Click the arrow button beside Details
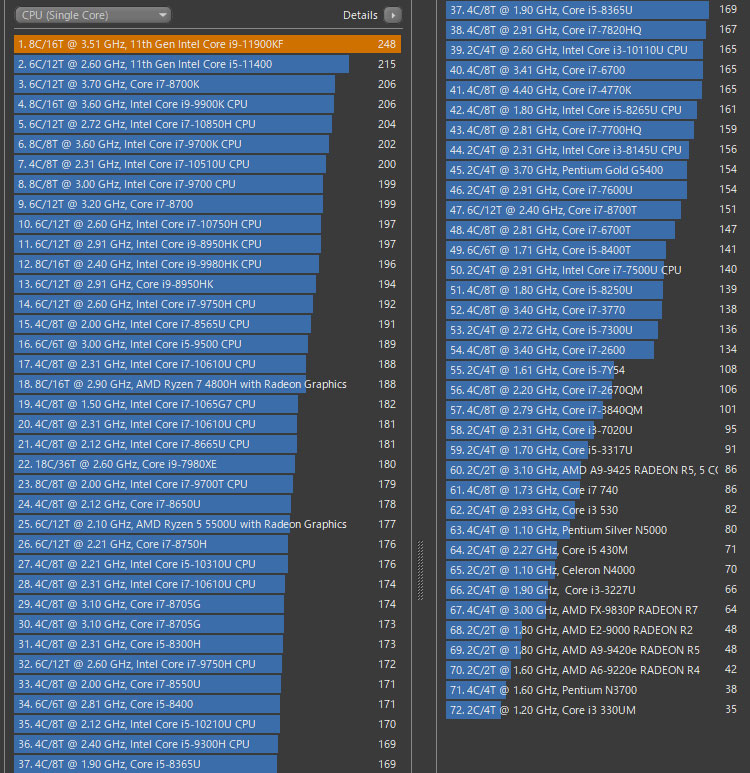This screenshot has width=750, height=773. [x=393, y=15]
